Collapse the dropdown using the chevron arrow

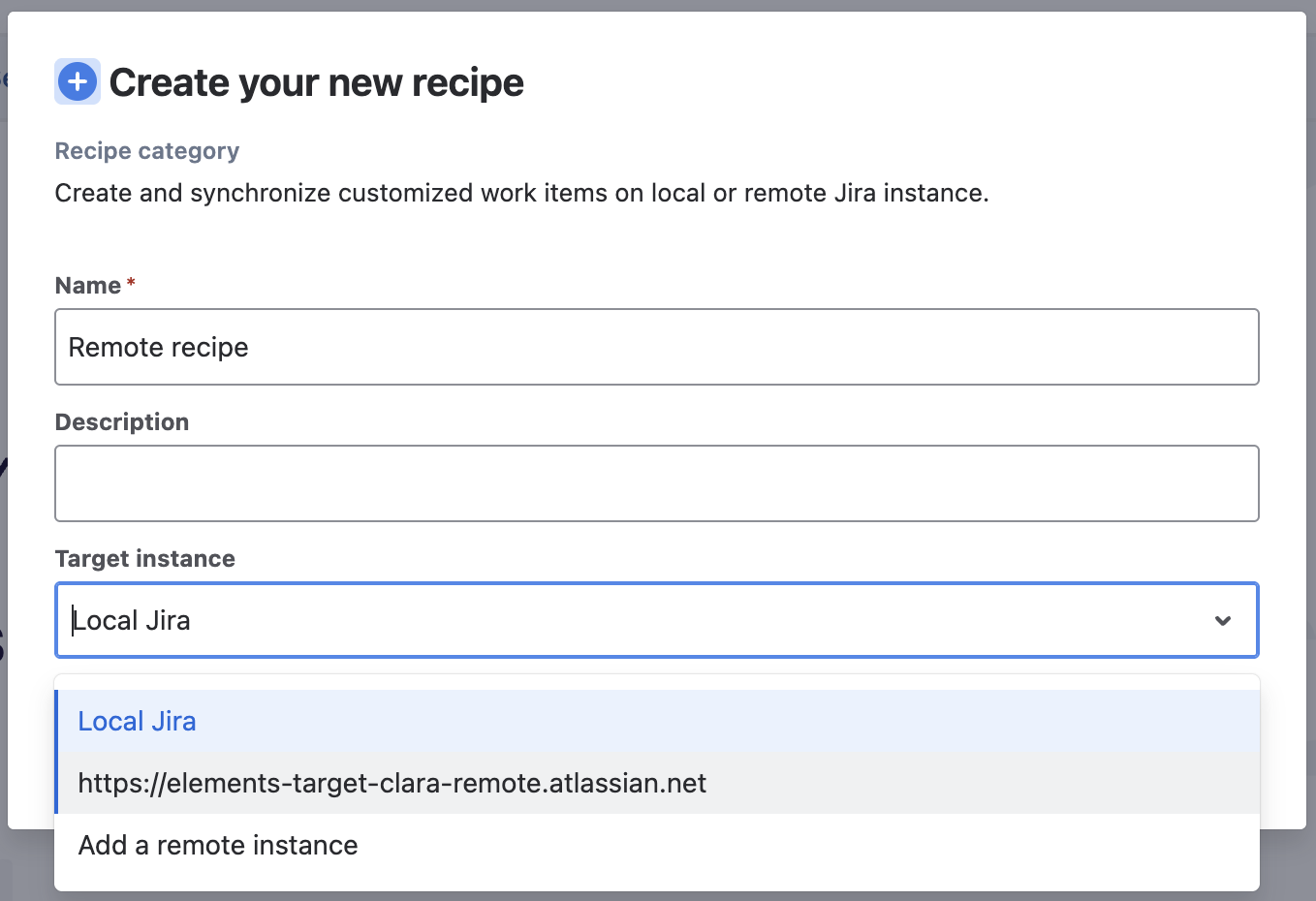click(1223, 620)
